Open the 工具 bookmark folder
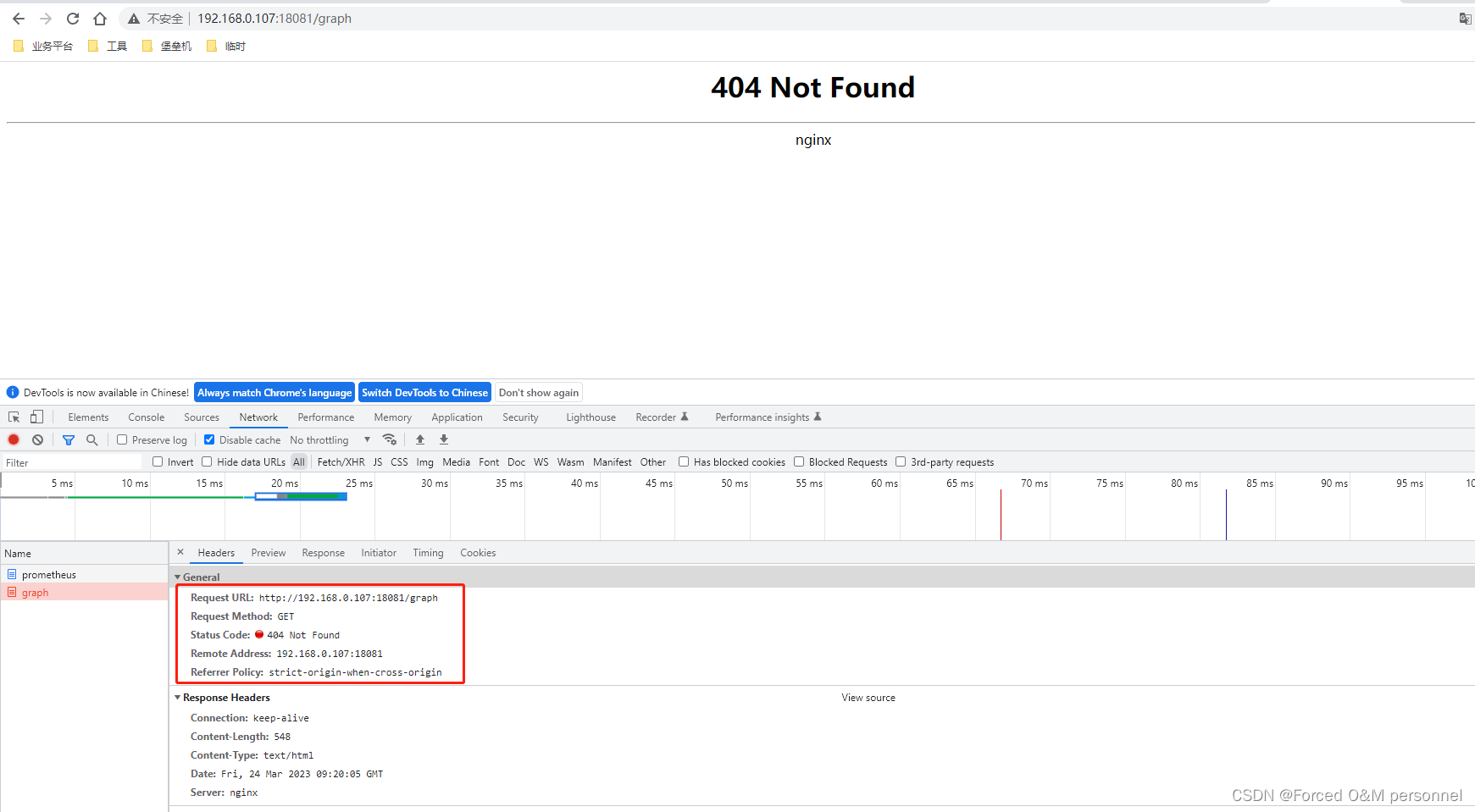 coord(108,47)
